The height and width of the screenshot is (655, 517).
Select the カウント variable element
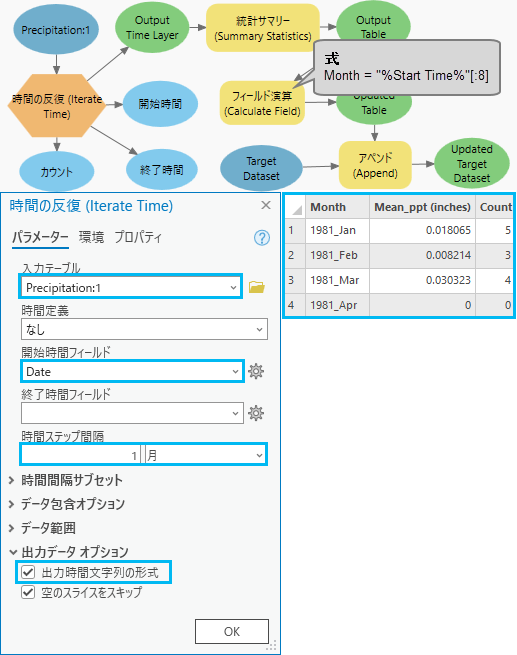(56, 172)
